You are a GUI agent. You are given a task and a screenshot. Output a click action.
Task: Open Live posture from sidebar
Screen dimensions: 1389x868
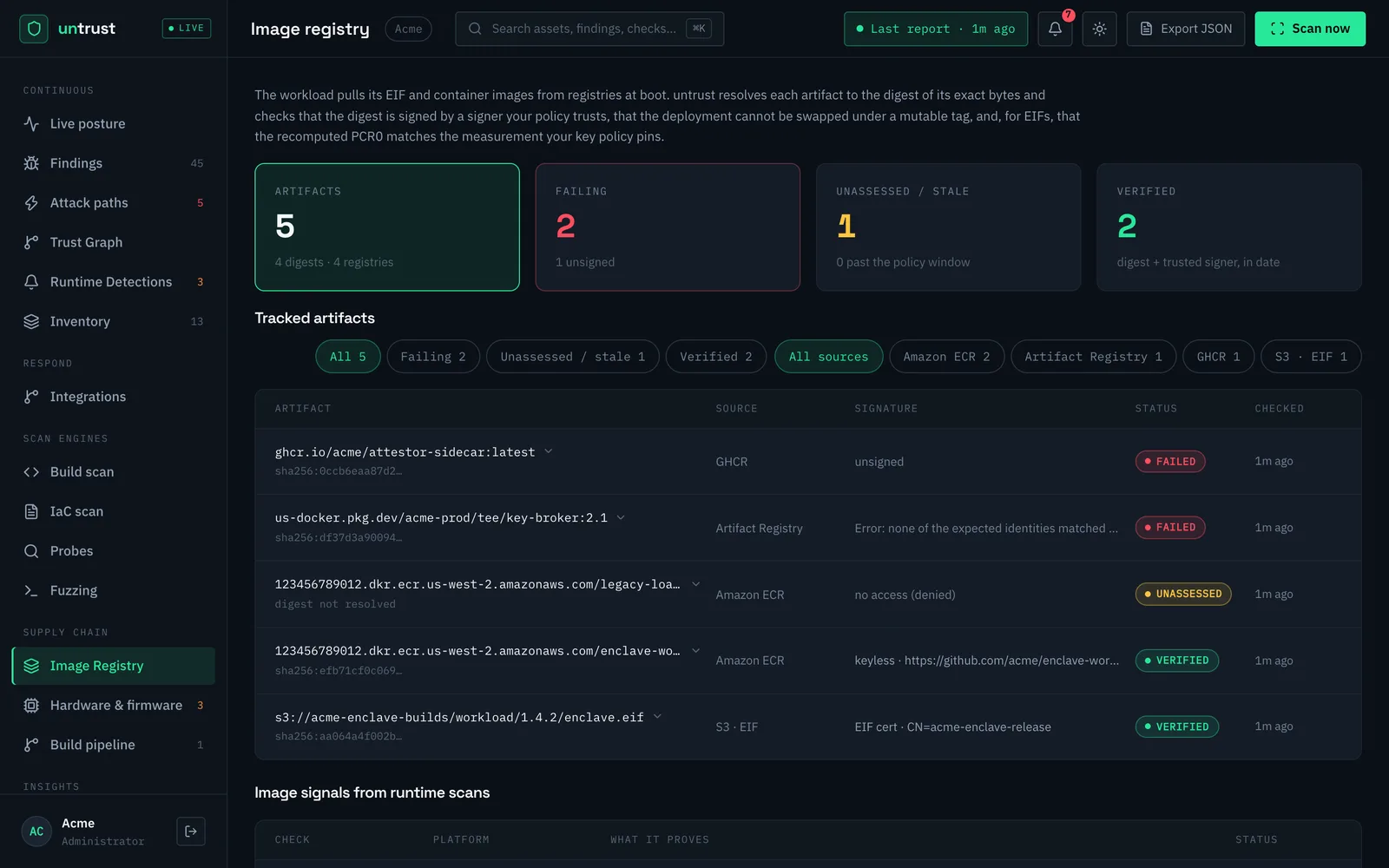114,124
